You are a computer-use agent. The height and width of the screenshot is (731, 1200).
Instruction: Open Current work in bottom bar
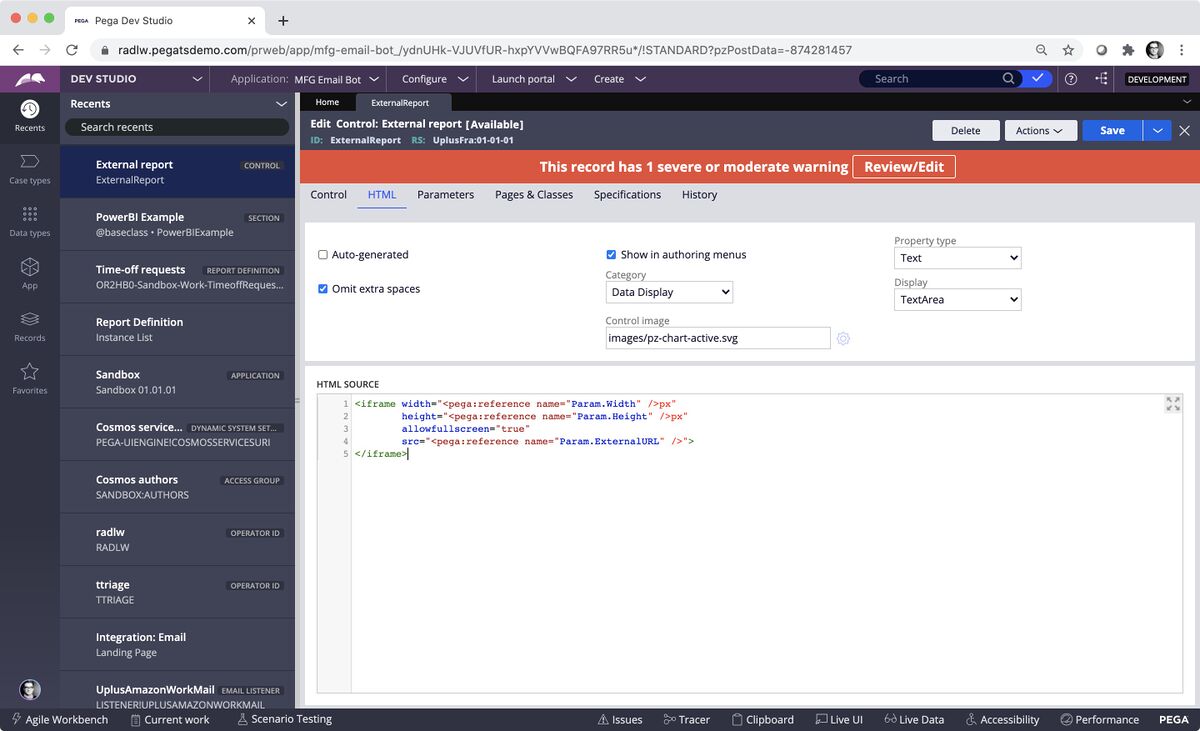coord(168,719)
